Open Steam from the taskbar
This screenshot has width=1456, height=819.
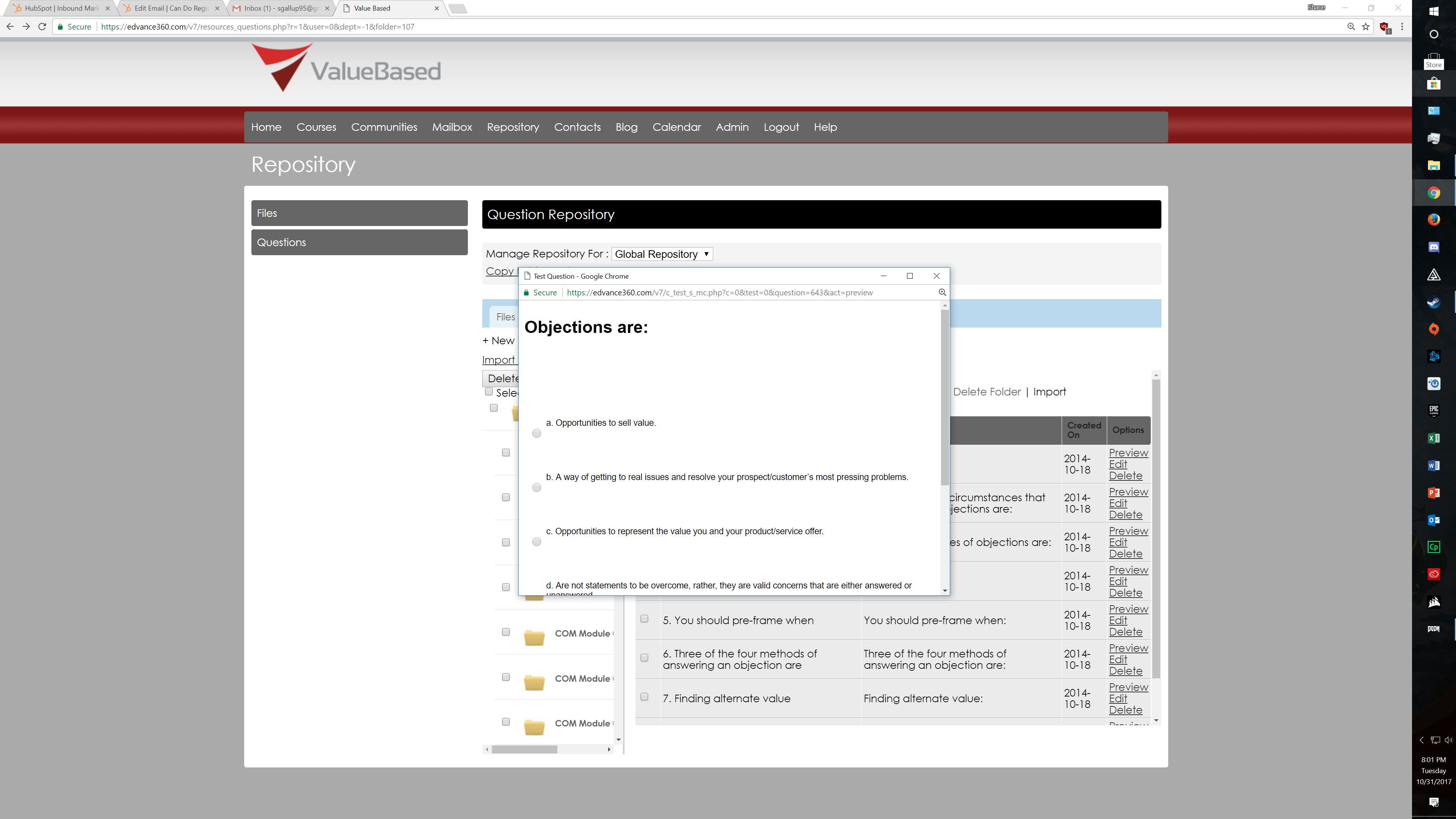pos(1433,302)
